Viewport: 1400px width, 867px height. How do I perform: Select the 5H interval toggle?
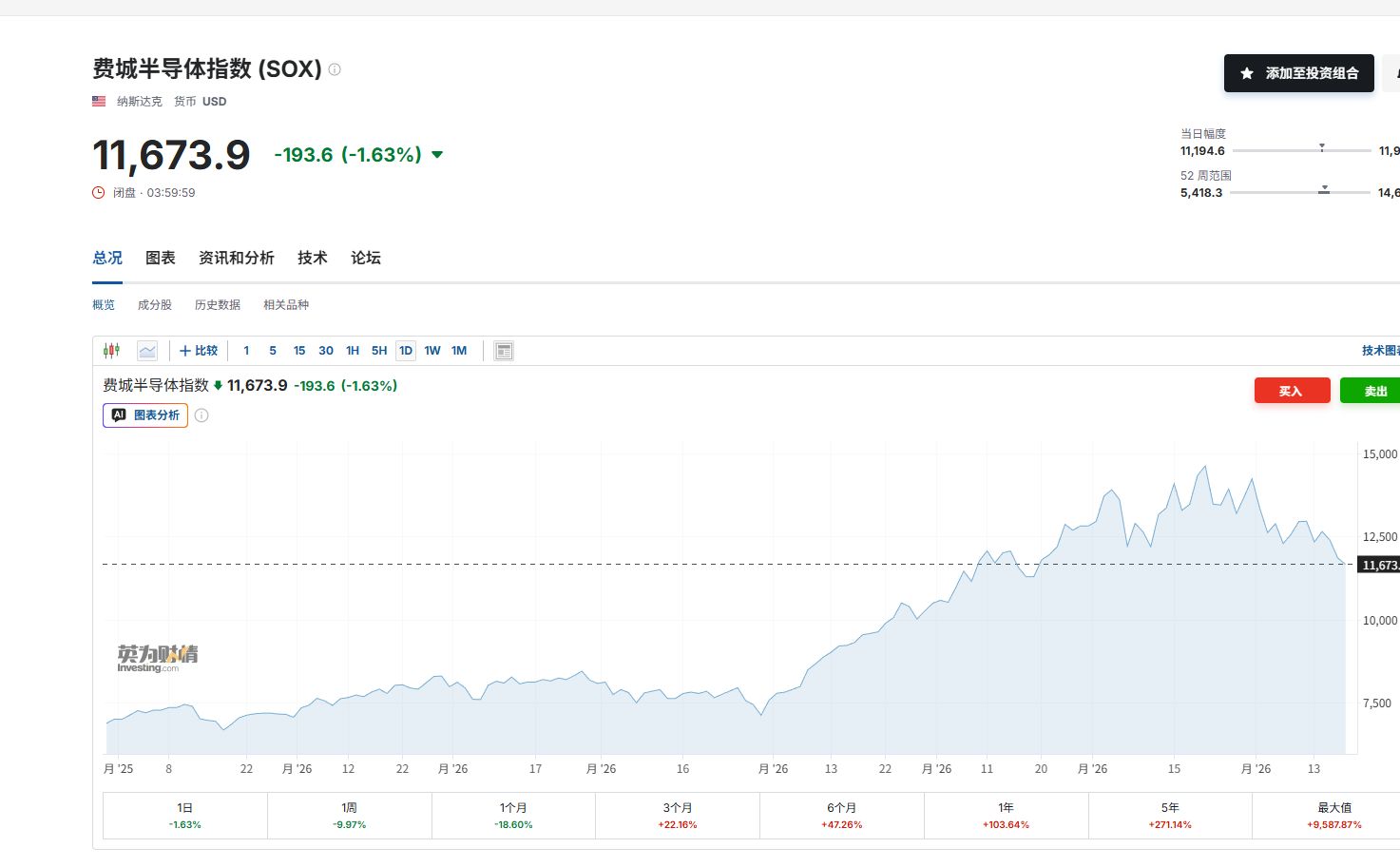click(379, 351)
